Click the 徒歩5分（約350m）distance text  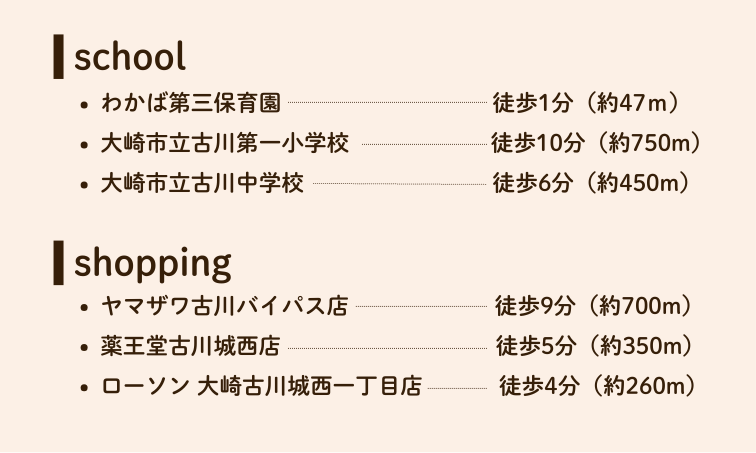[595, 347]
